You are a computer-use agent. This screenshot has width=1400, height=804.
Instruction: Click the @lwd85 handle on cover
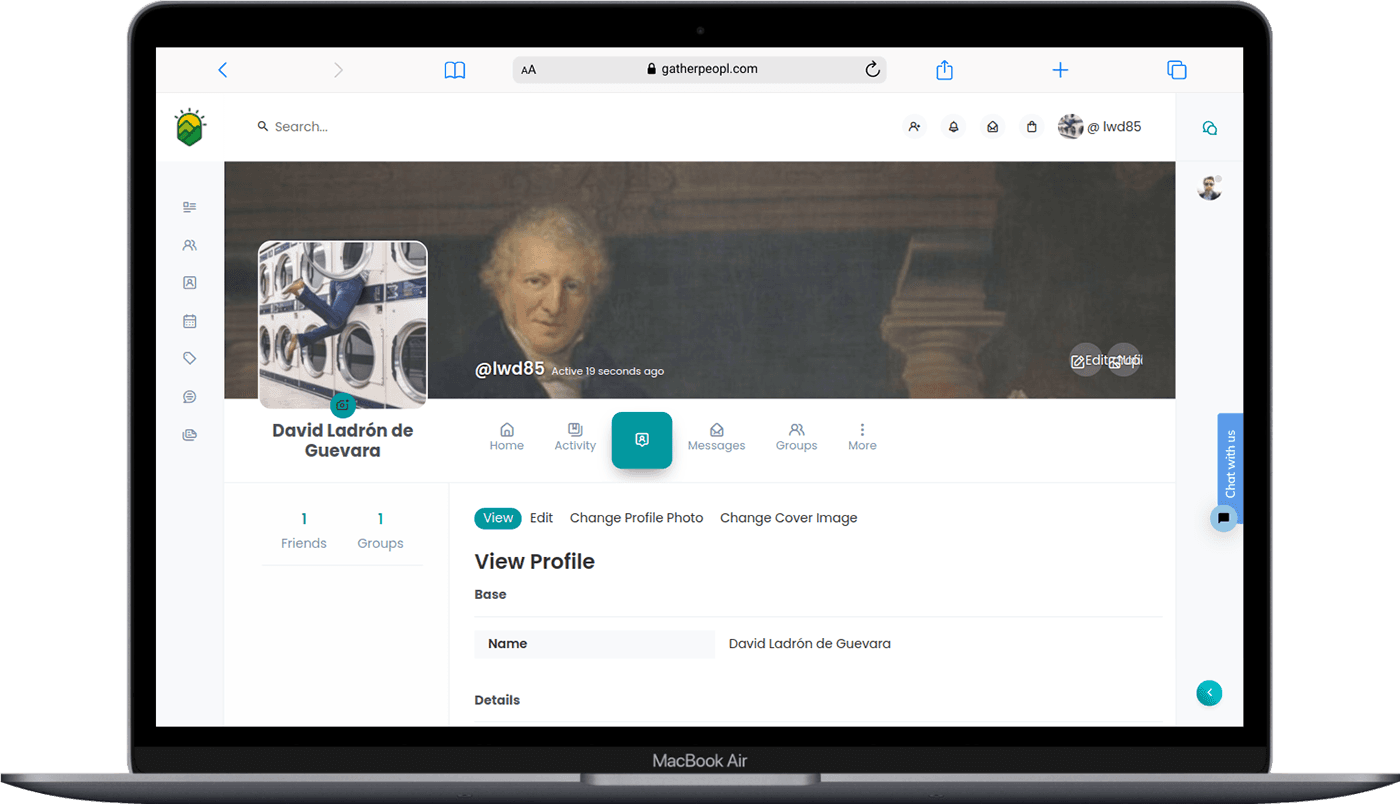tap(510, 369)
